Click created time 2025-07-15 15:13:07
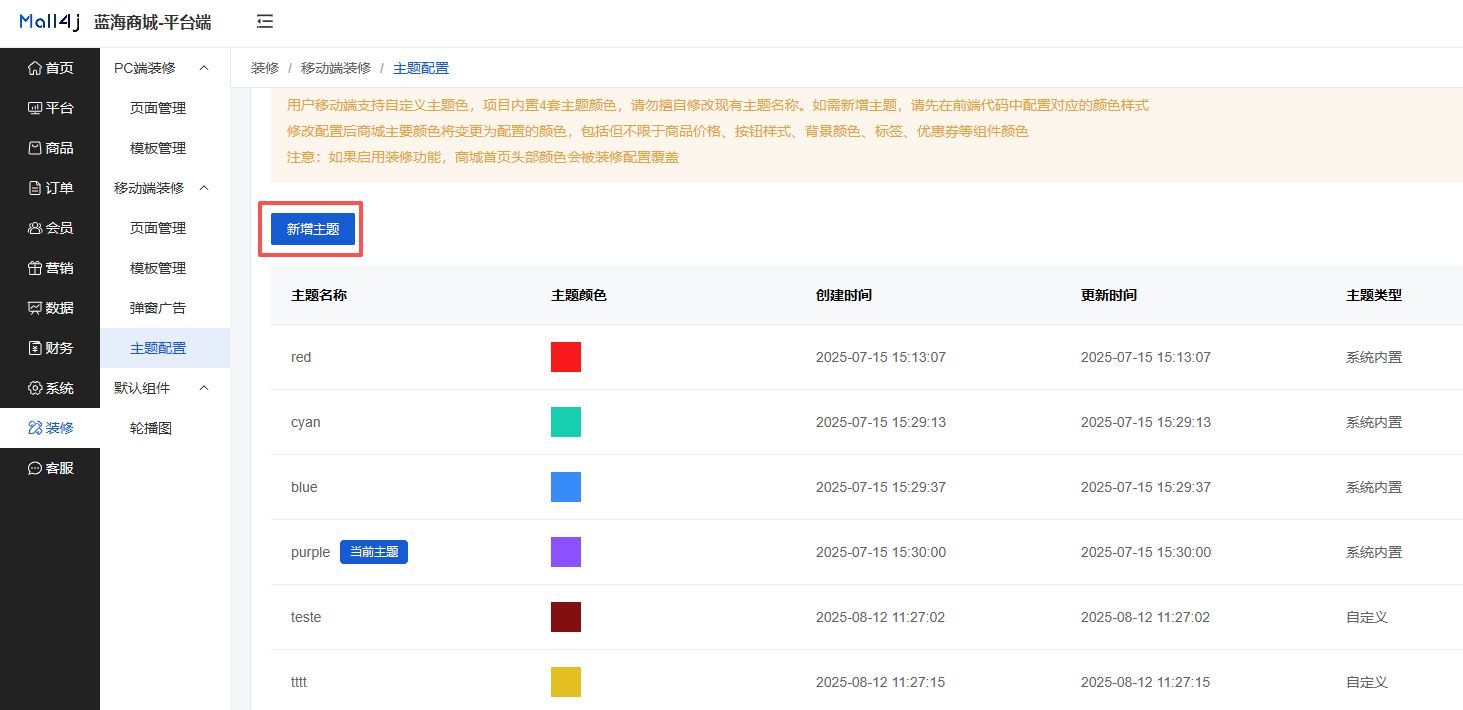Viewport: 1463px width, 710px height. point(881,357)
